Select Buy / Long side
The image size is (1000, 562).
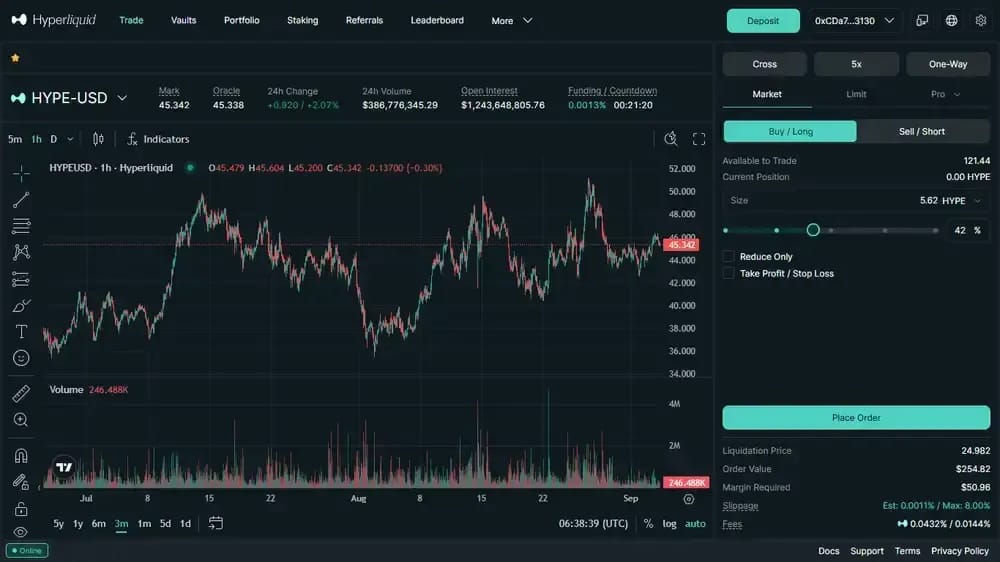790,131
